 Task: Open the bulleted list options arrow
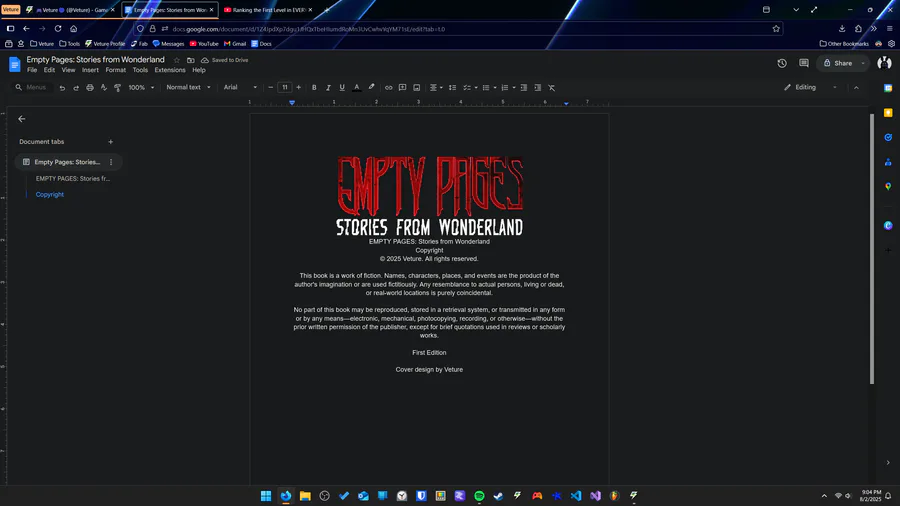495,88
